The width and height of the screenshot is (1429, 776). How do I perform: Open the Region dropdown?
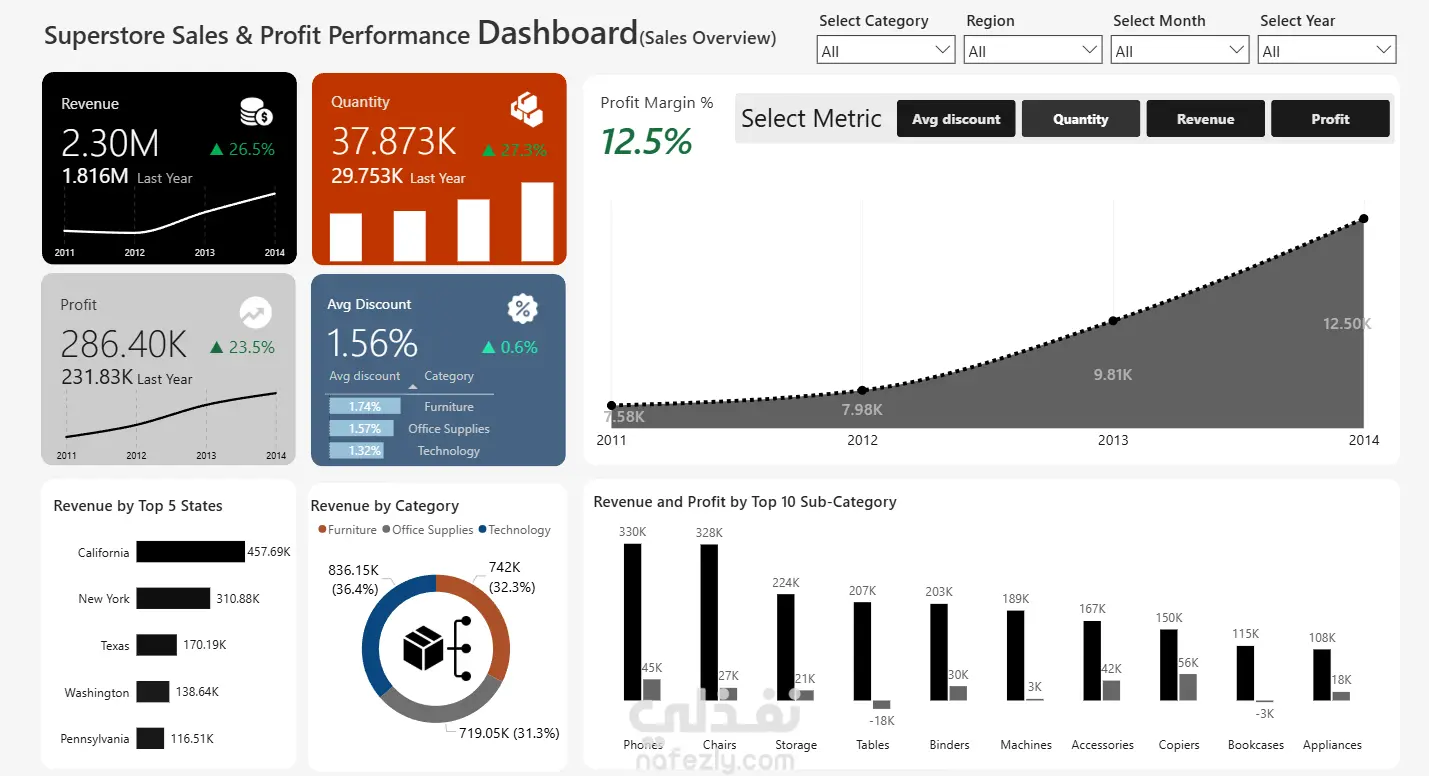1033,50
